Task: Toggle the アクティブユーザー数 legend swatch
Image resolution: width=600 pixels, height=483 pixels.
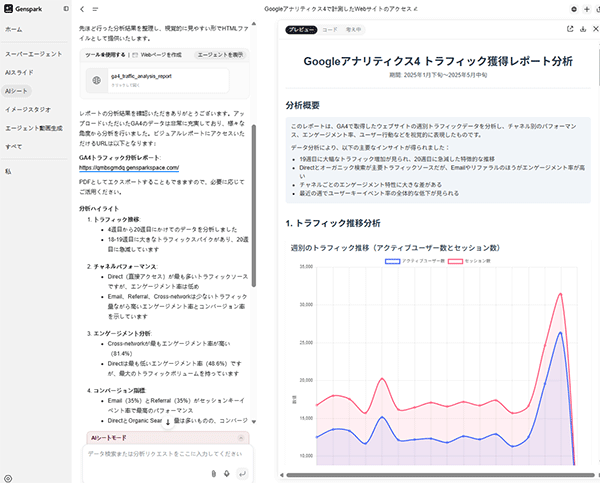Action: pos(393,261)
